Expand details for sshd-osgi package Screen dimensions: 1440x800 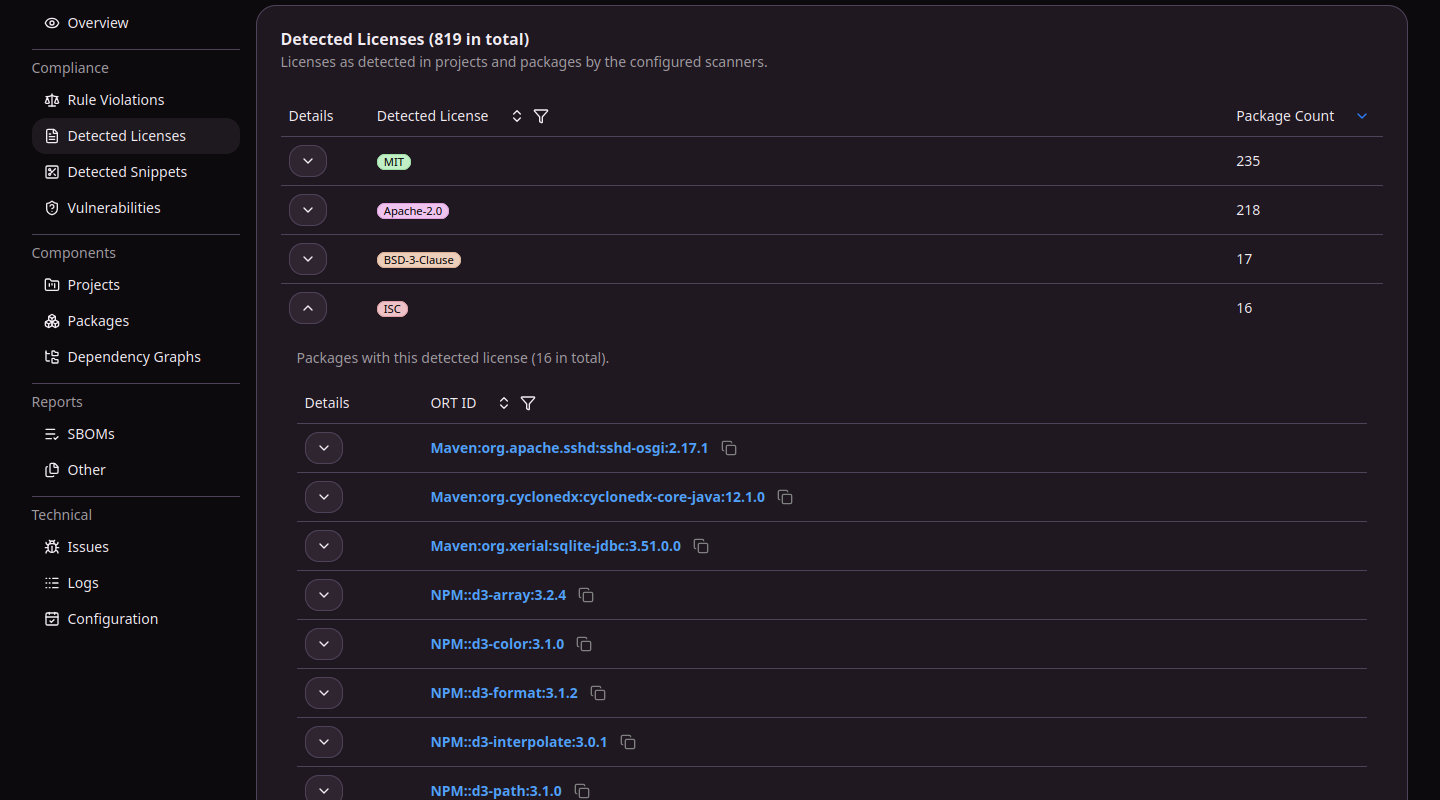[x=324, y=448]
